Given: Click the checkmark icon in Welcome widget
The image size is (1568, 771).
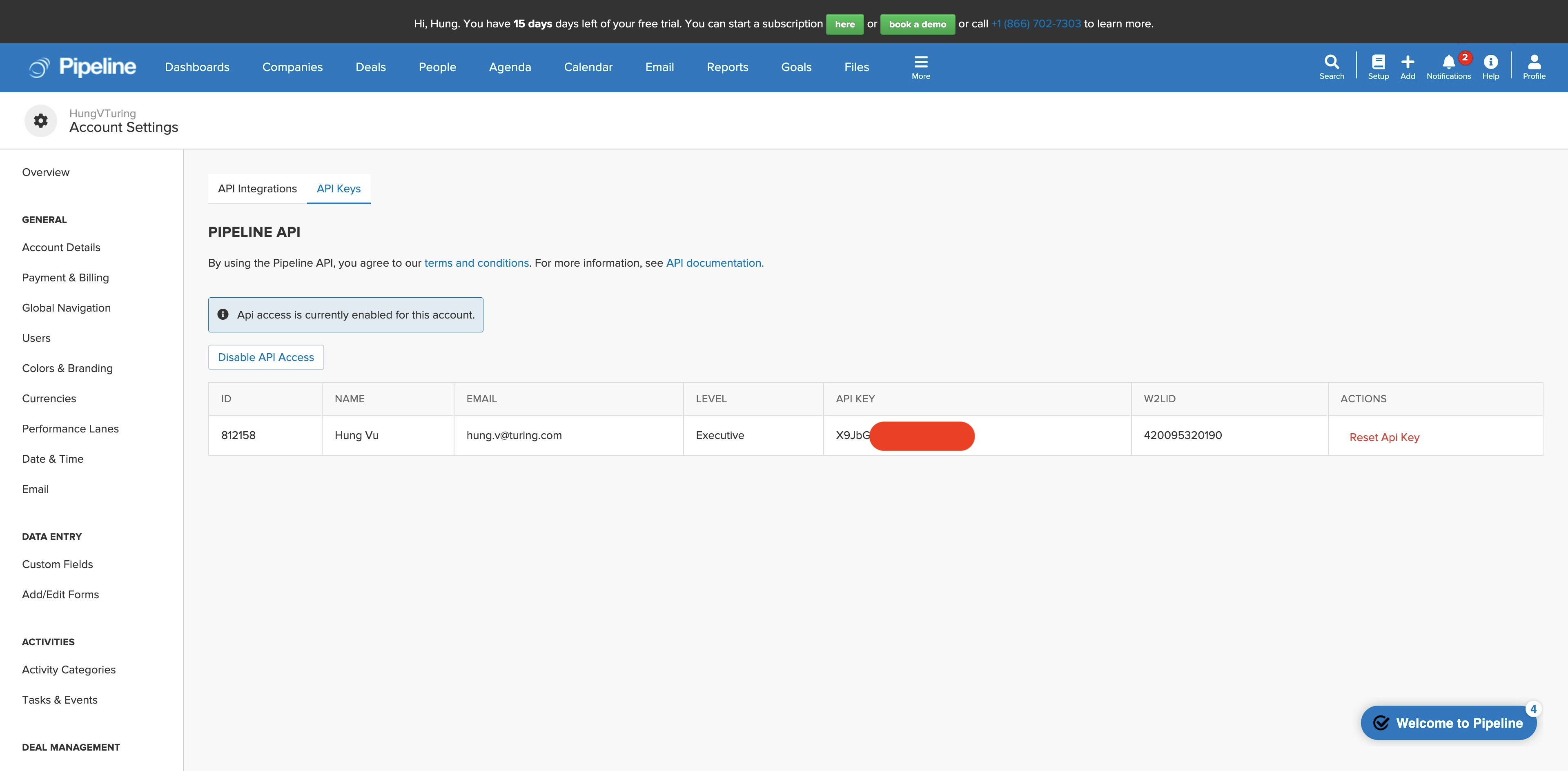Looking at the screenshot, I should point(1381,722).
